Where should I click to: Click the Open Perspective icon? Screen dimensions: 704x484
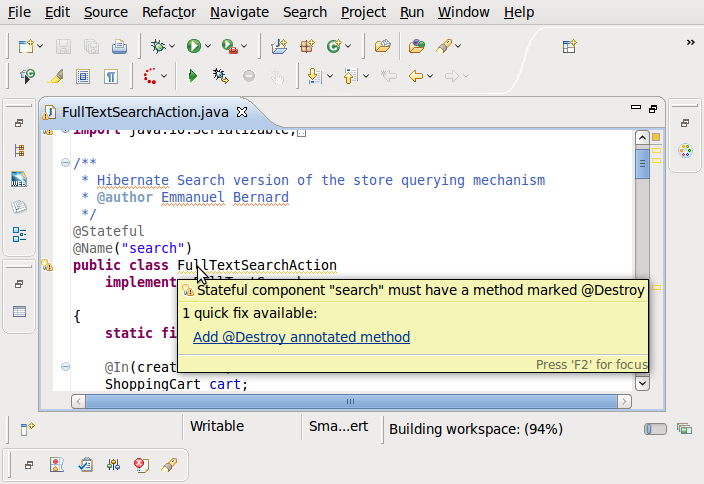[569, 46]
